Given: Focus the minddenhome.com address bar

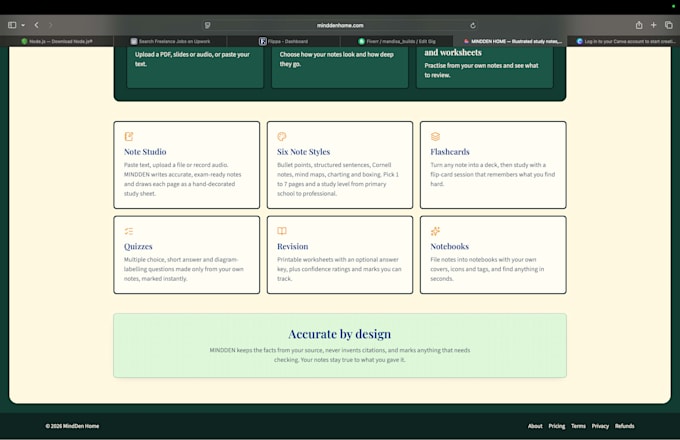Looking at the screenshot, I should pyautogui.click(x=340, y=25).
